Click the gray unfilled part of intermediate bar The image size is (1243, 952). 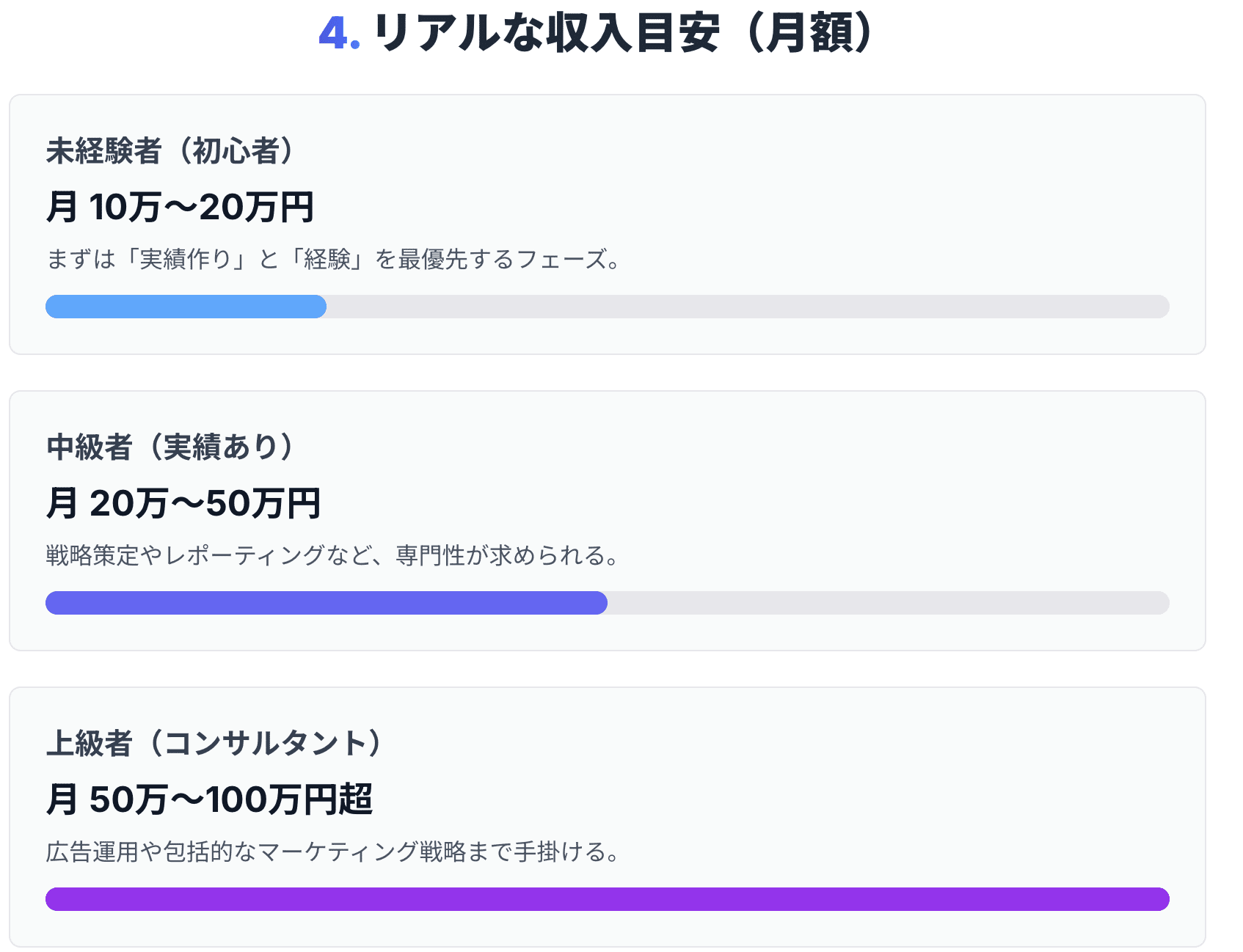pos(888,603)
